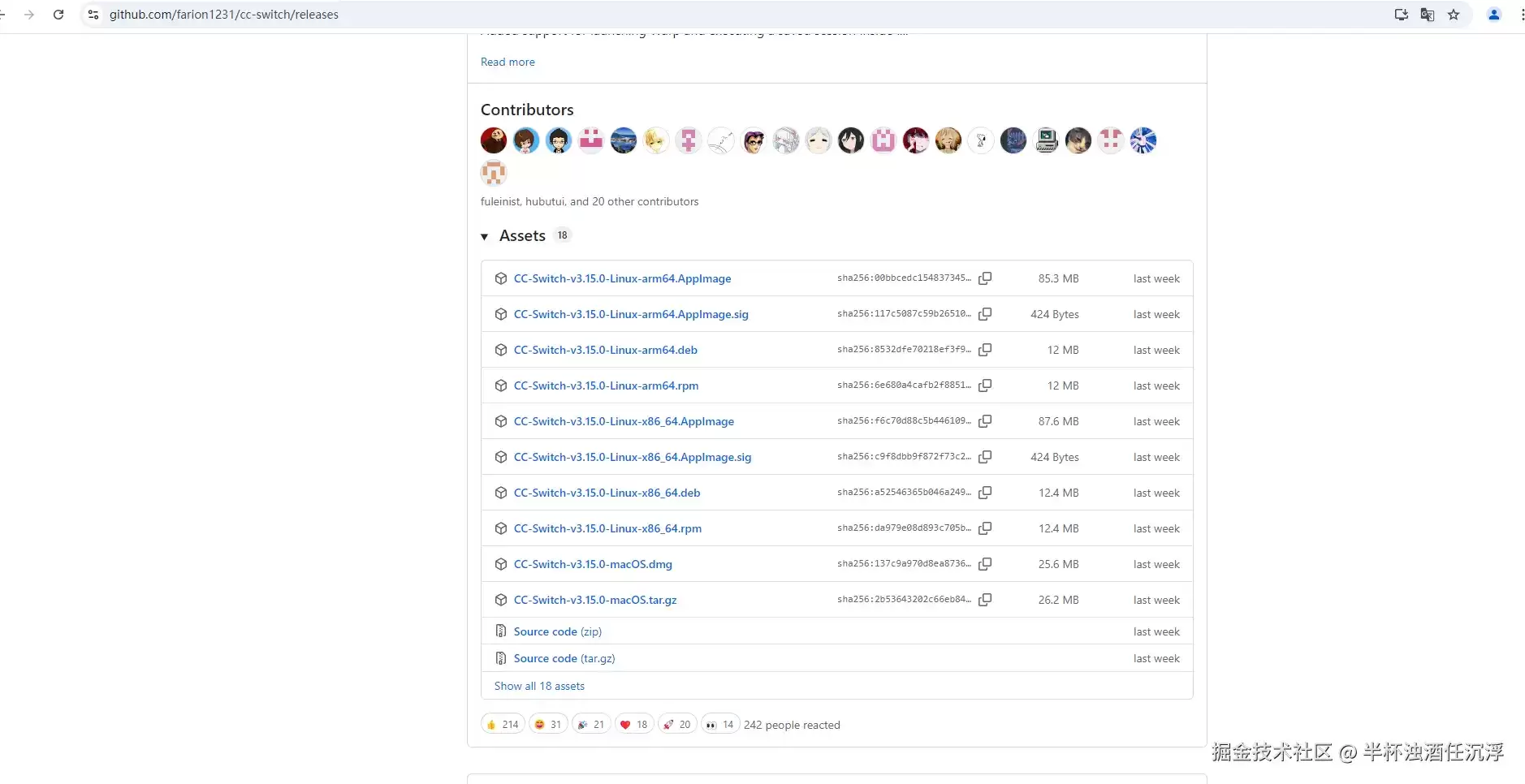
Task: Download CC-Switch-v3.15.0-Linux-arm64.deb
Action: click(x=606, y=350)
